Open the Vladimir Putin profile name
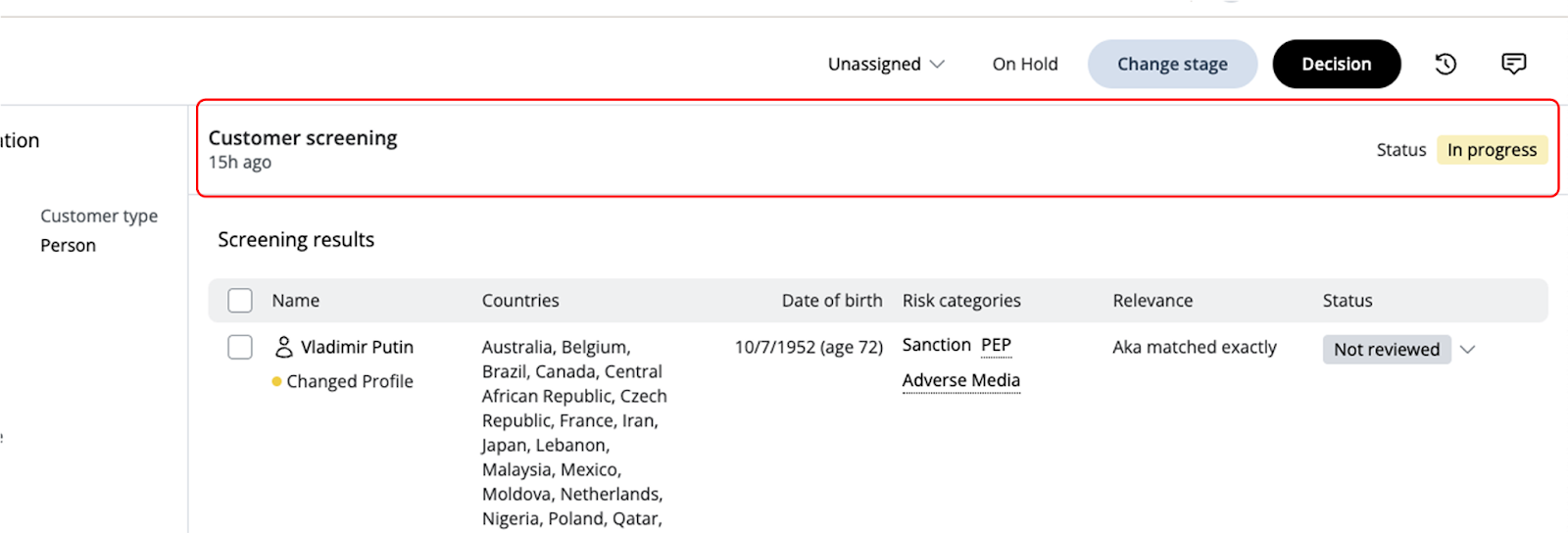This screenshot has height=533, width=1568. pos(357,347)
